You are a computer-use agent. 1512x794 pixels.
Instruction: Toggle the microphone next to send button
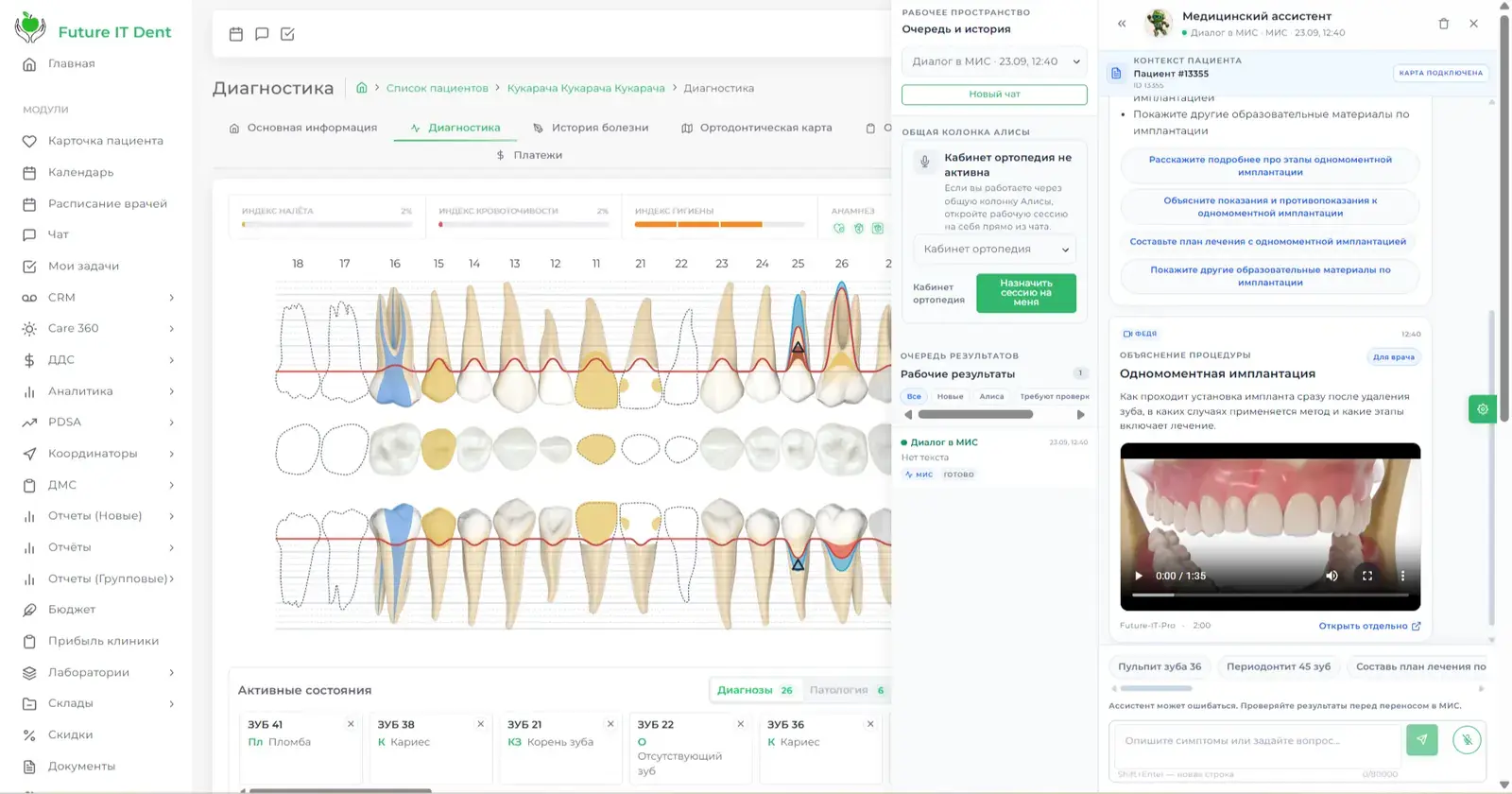pyautogui.click(x=1467, y=740)
